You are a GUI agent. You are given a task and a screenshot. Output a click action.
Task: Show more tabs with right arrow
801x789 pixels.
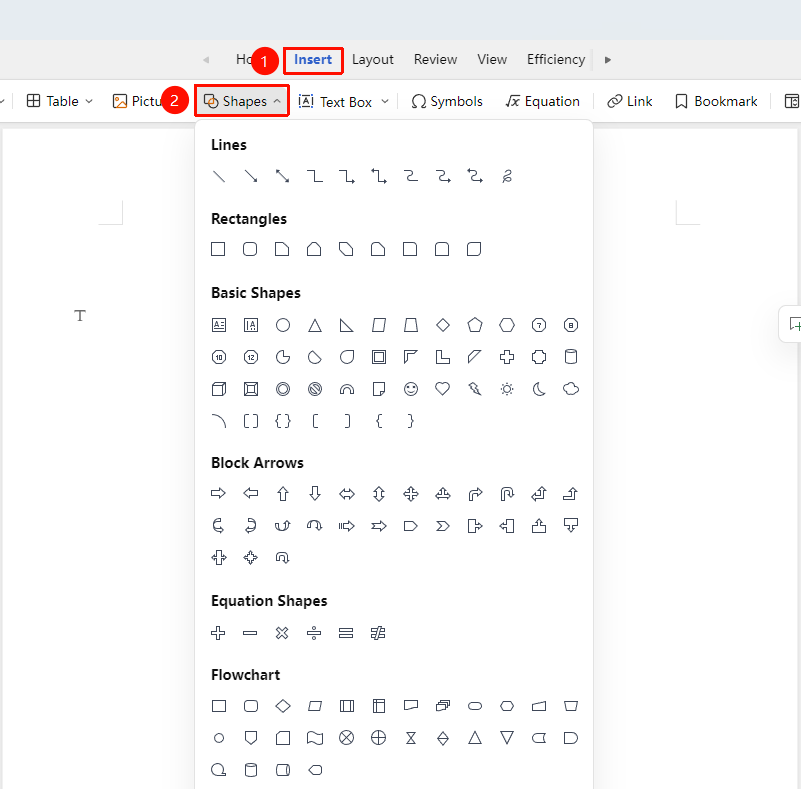click(x=607, y=60)
